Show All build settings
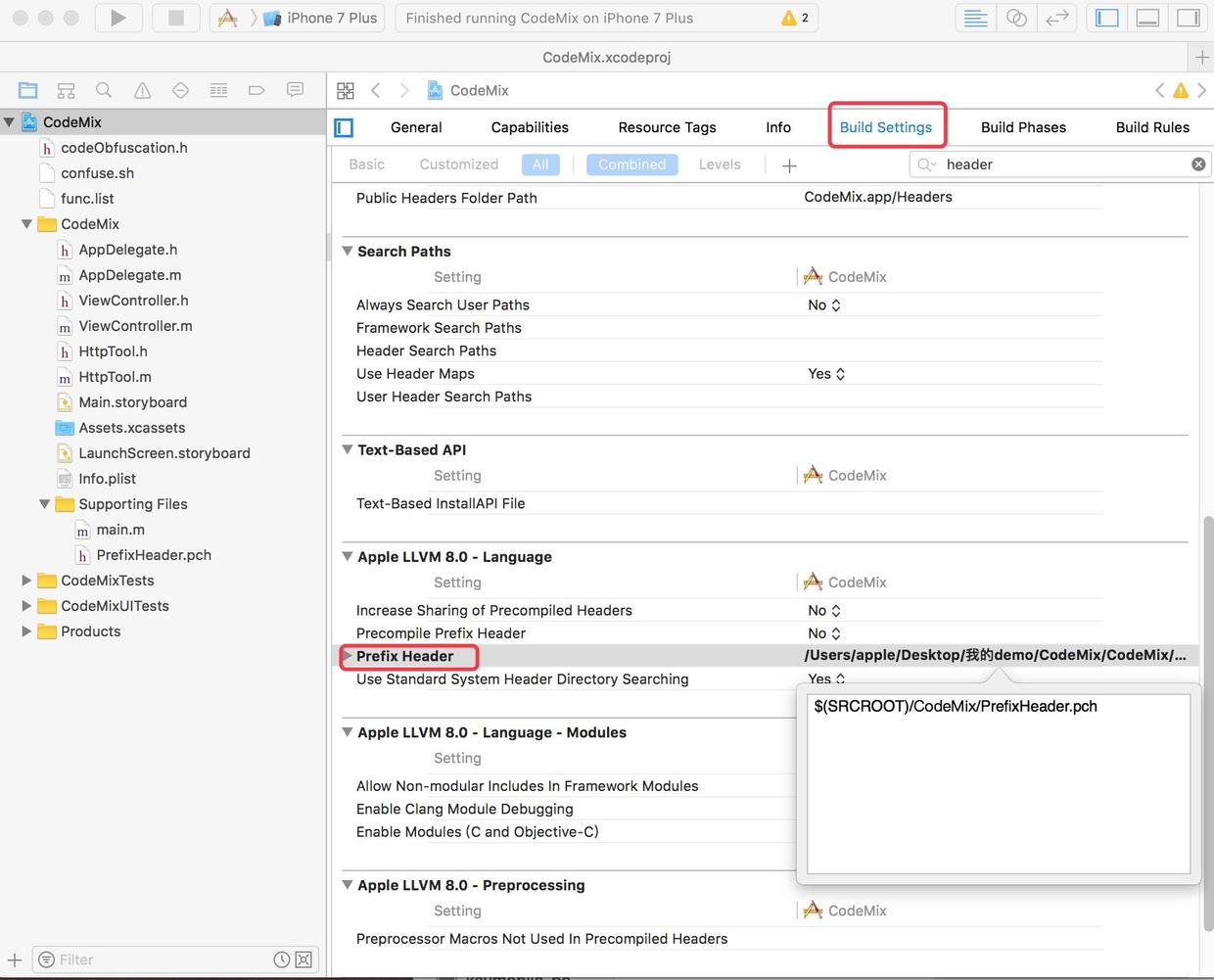This screenshot has width=1214, height=980. click(x=540, y=164)
